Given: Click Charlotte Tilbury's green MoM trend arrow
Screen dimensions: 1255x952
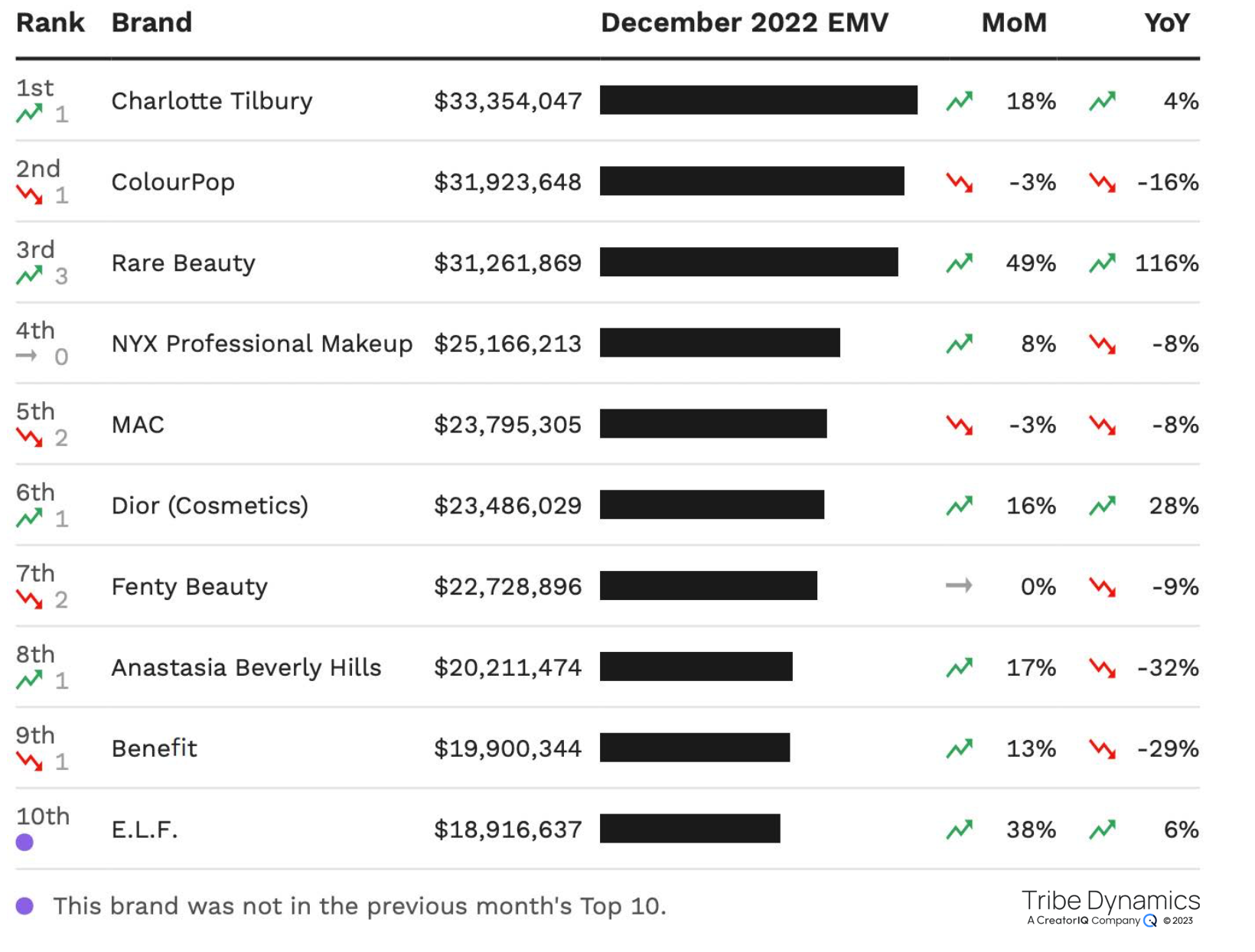Looking at the screenshot, I should (959, 101).
